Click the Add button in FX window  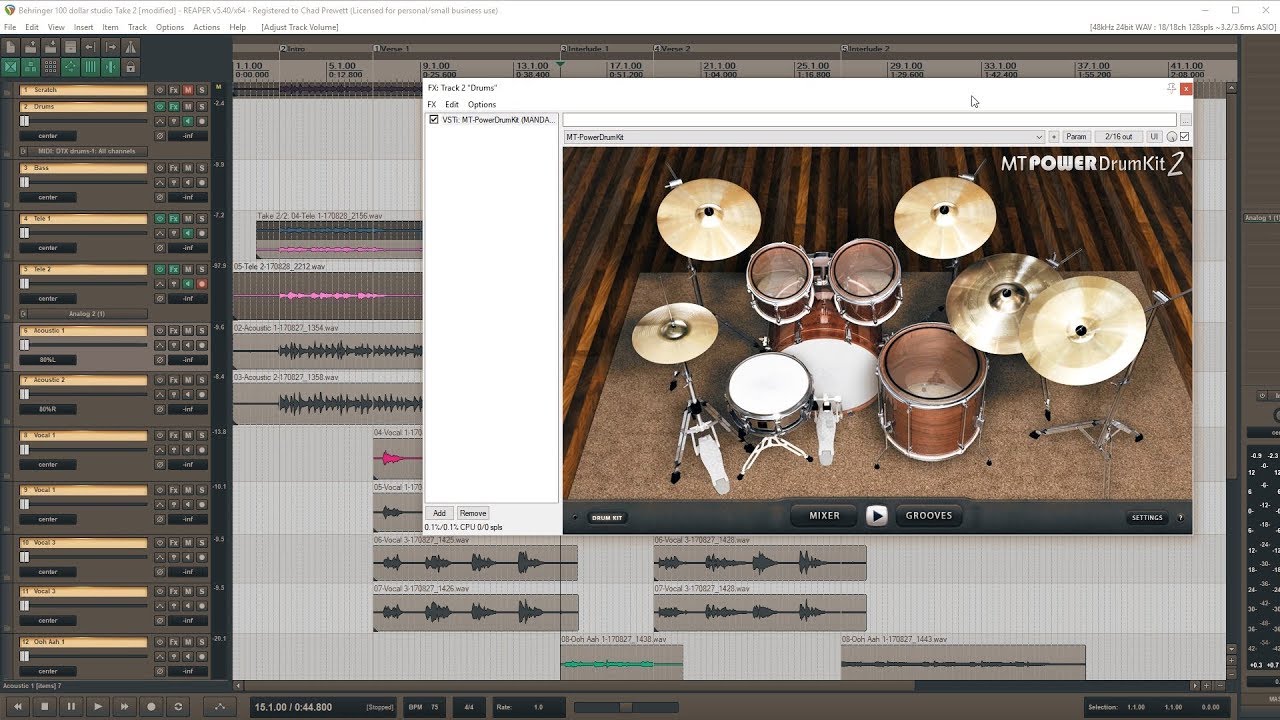(x=439, y=513)
